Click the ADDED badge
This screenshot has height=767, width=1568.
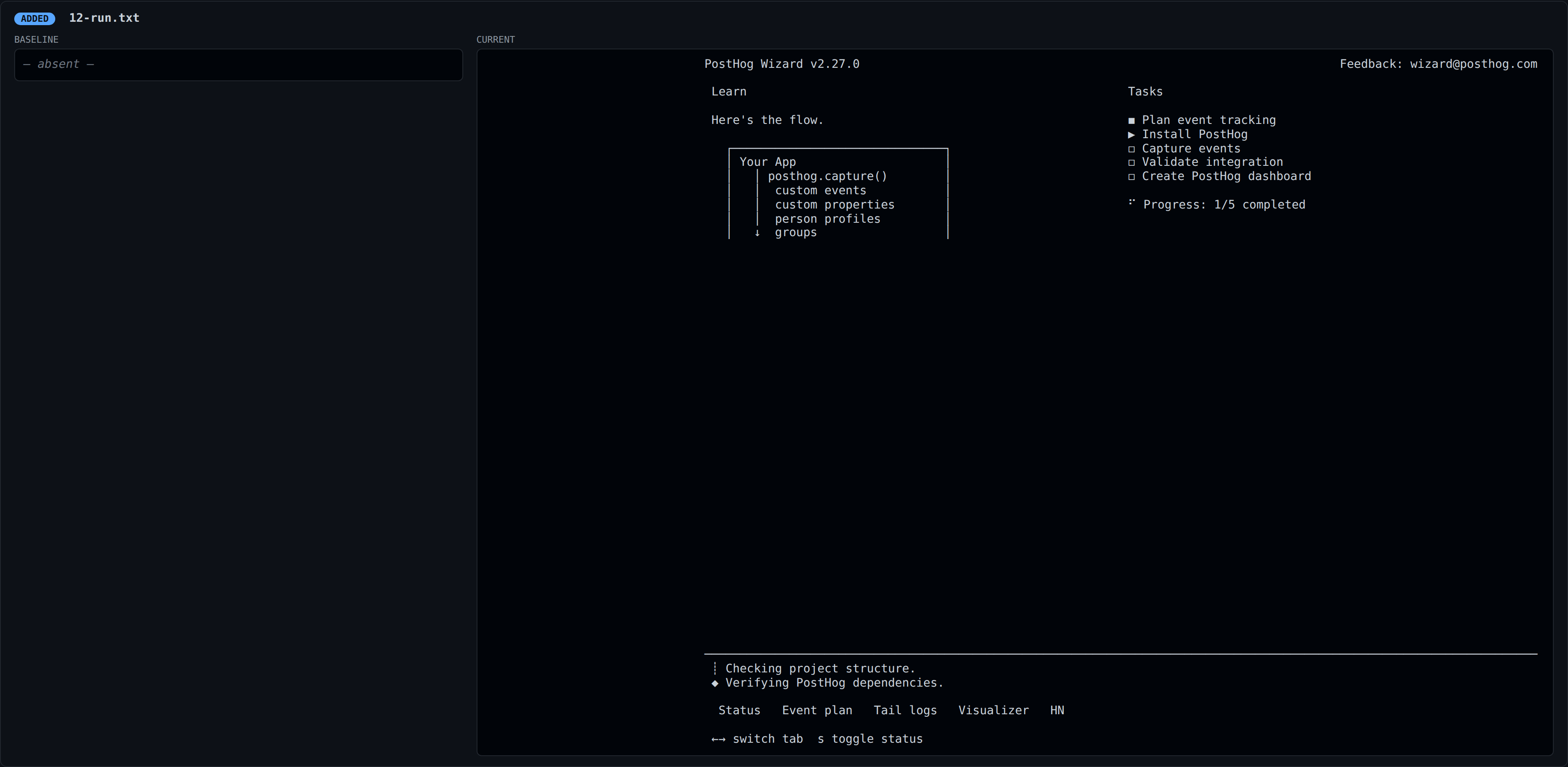(35, 18)
